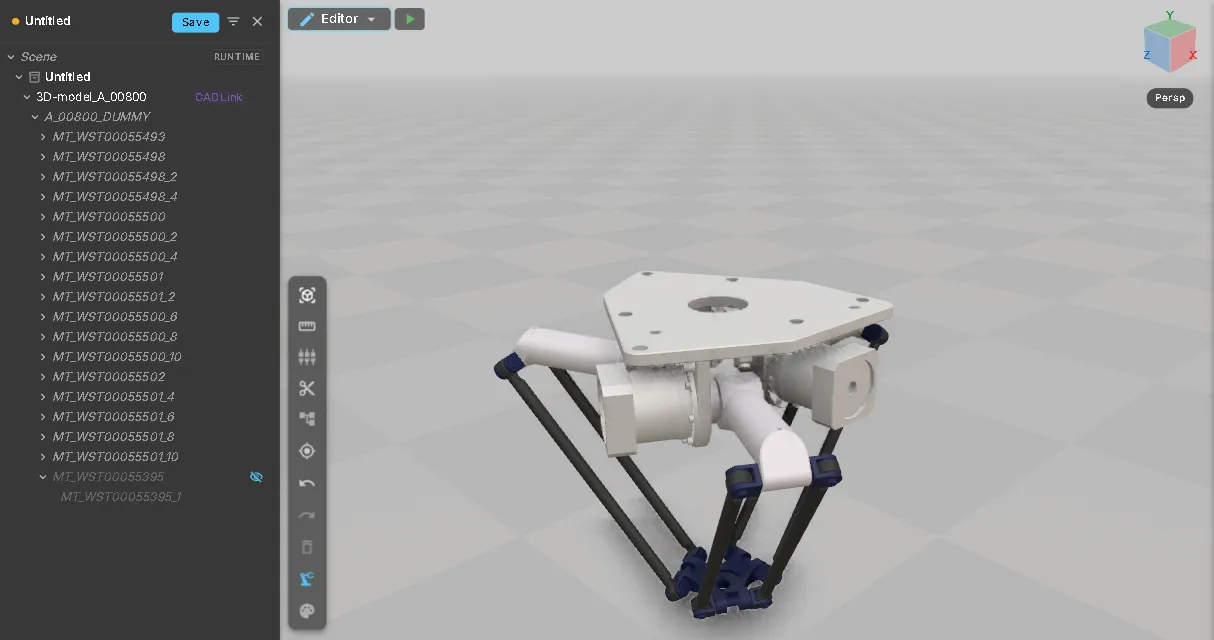1214x640 pixels.
Task: Expand MT_WST00055493 node
Action: point(43,137)
